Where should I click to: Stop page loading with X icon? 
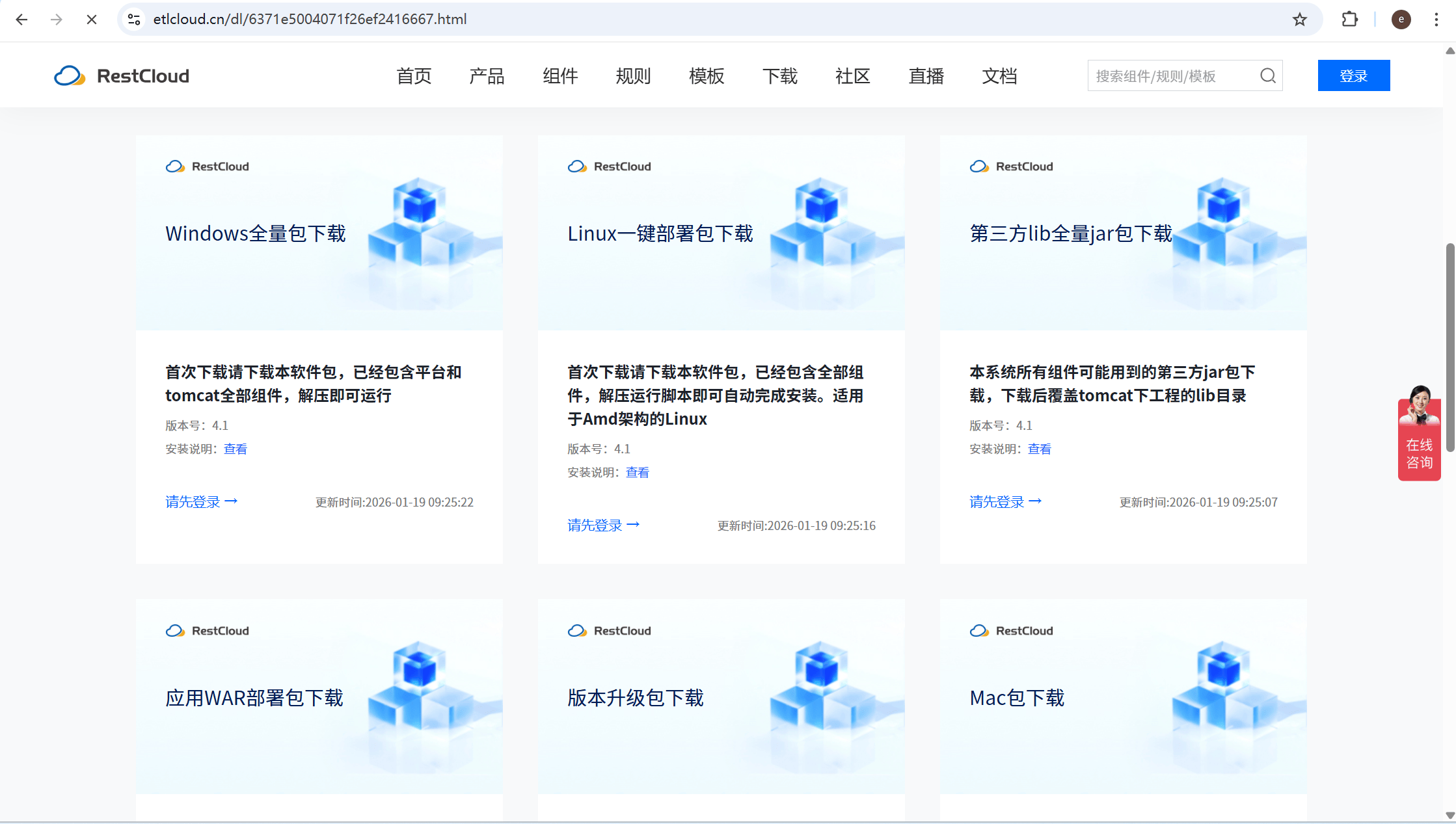pos(92,20)
